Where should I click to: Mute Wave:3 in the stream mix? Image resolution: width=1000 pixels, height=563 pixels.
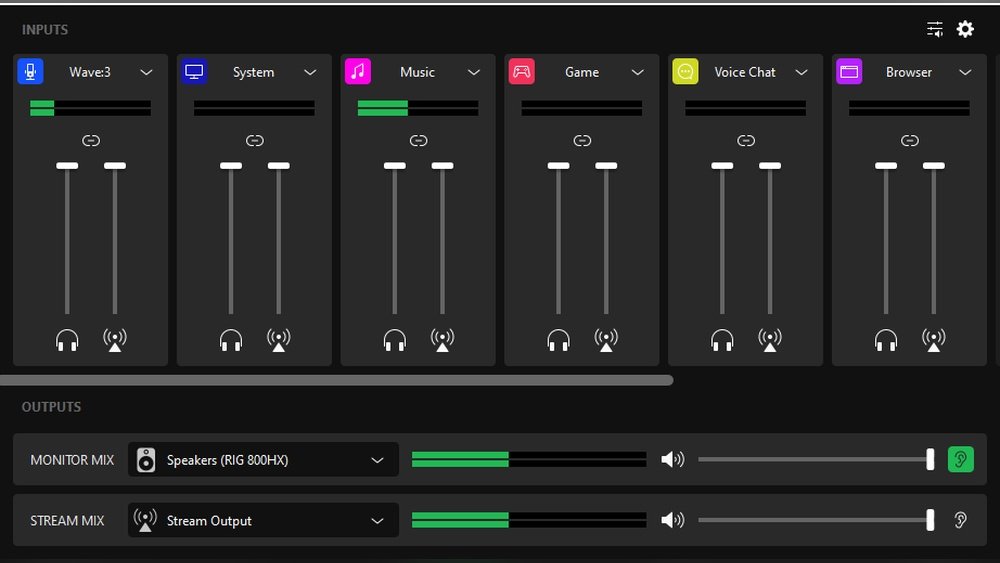115,340
